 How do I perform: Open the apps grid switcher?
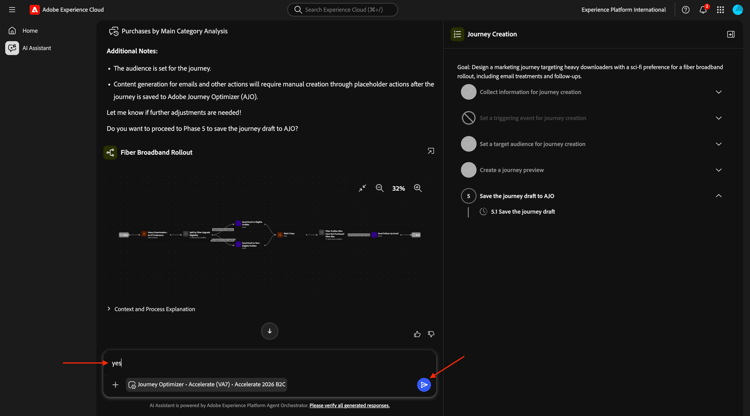pyautogui.click(x=720, y=10)
